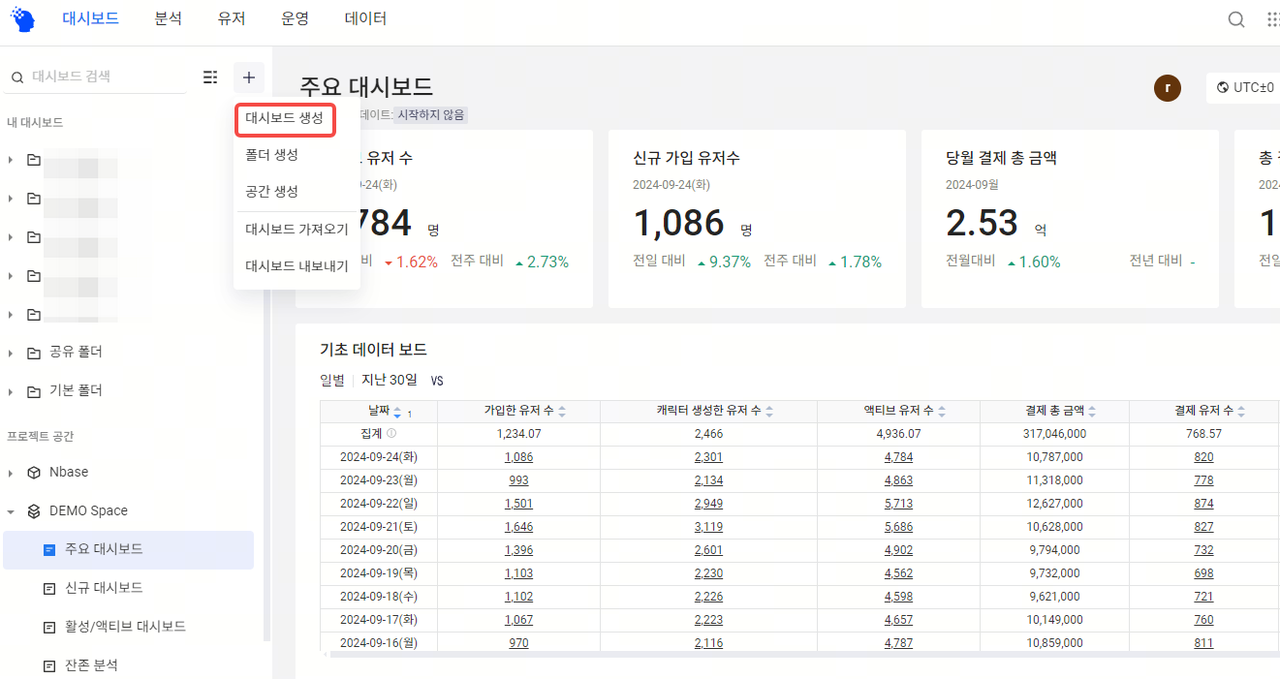Open the 운영 top tab
Viewport: 1280px width, 679px height.
click(x=295, y=19)
